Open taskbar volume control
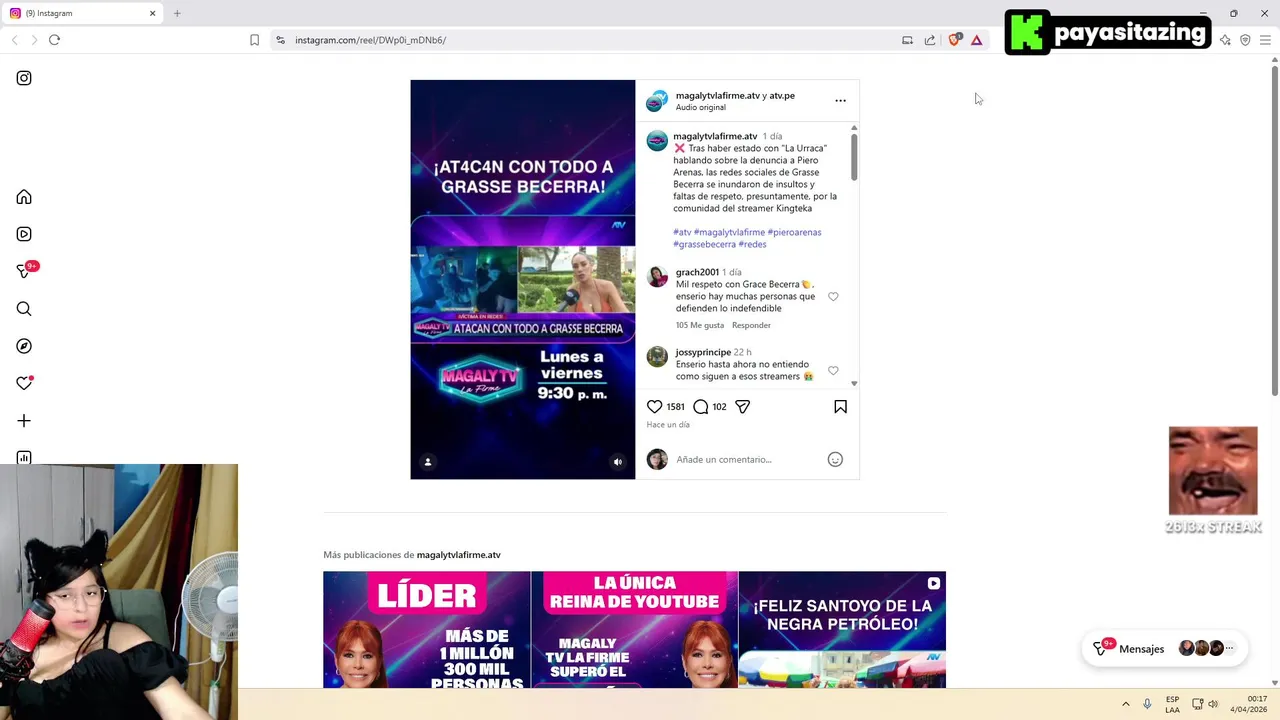This screenshot has height=720, width=1280. click(x=1213, y=704)
